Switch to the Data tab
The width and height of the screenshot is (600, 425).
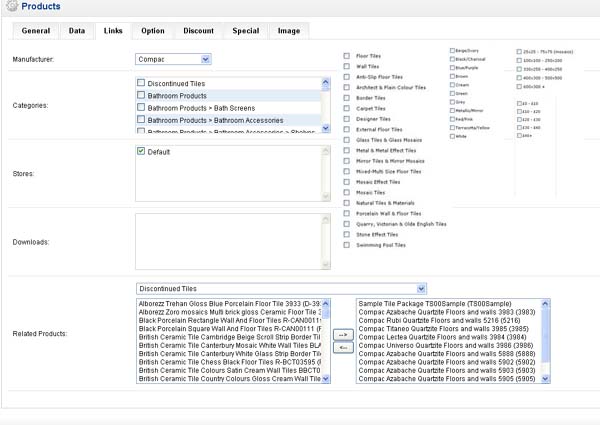[x=77, y=31]
